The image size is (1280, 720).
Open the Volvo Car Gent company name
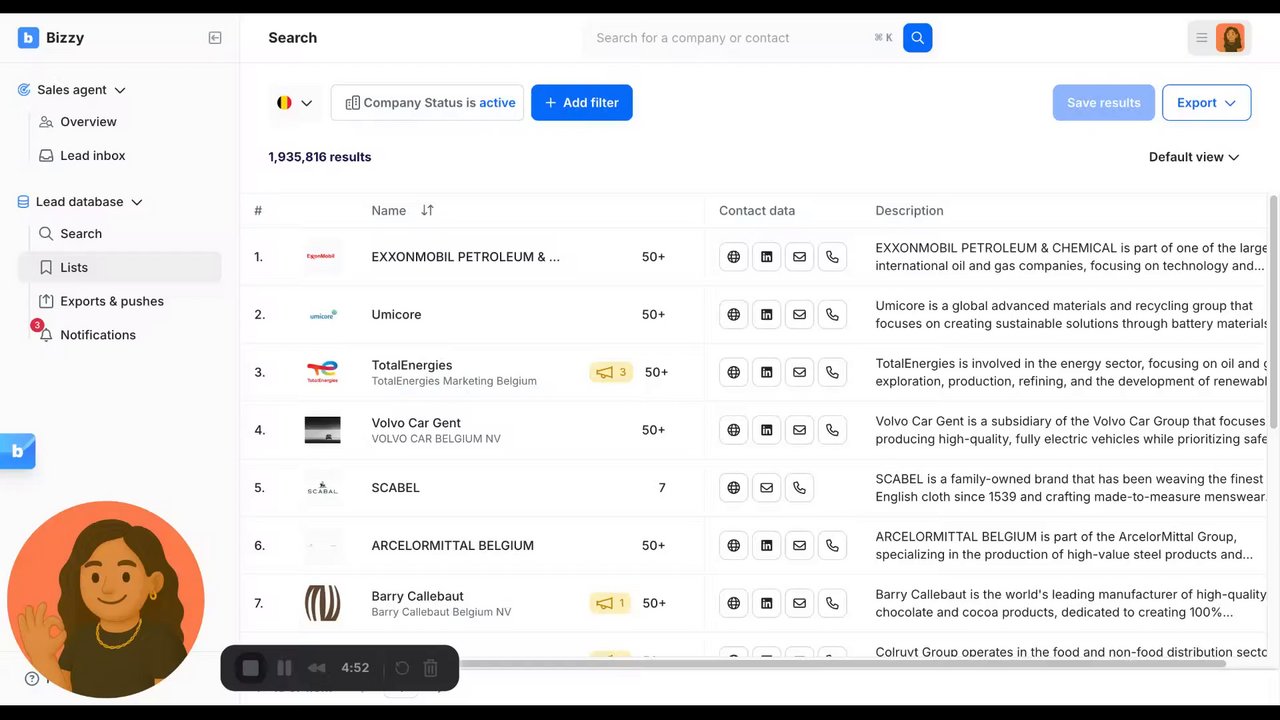tap(416, 423)
